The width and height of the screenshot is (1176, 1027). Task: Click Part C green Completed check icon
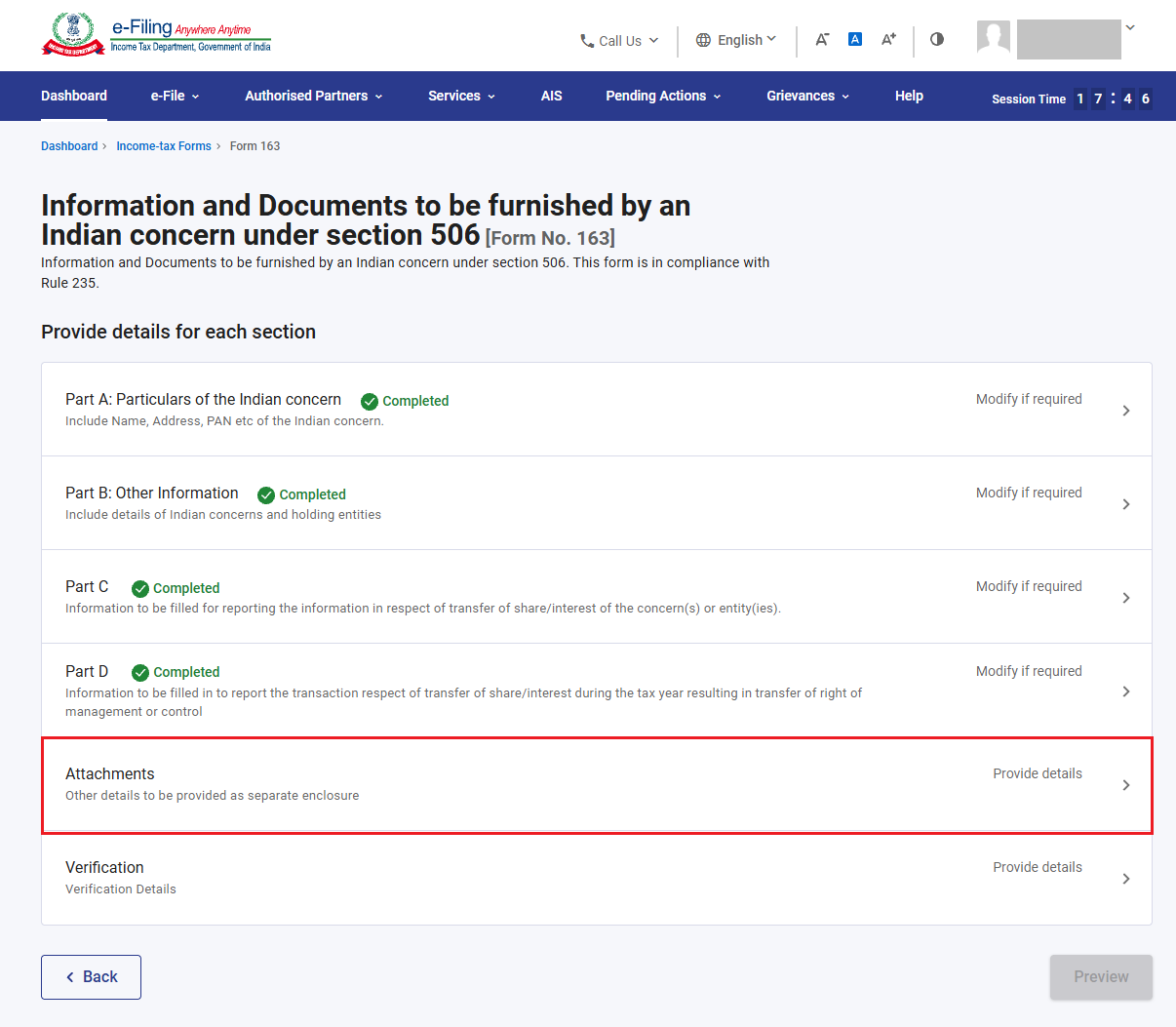[x=140, y=588]
